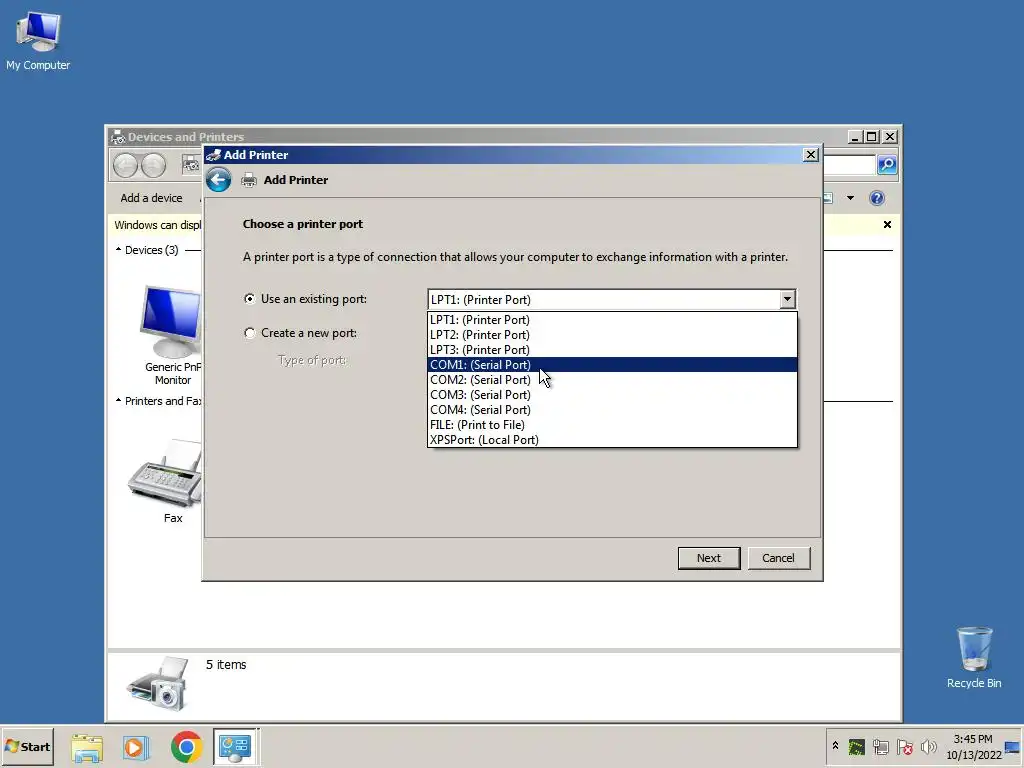Image resolution: width=1024 pixels, height=768 pixels.
Task: Click the Devices and Printers search field
Action: [848, 165]
